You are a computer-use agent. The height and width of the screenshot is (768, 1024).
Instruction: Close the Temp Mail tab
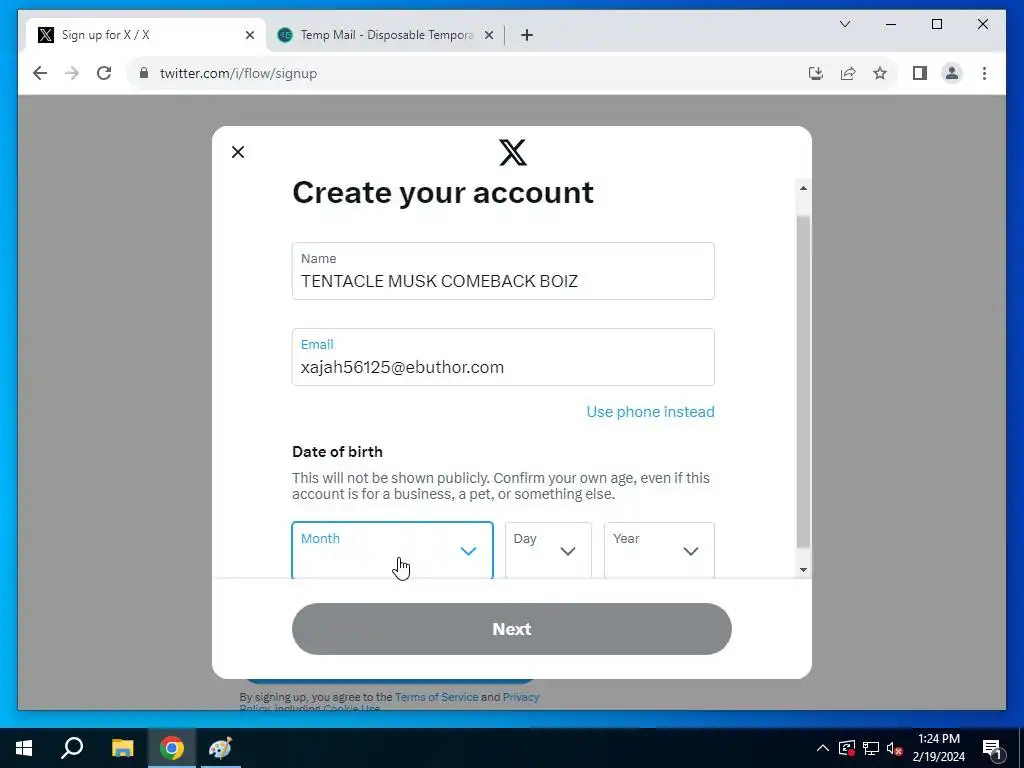pos(488,35)
